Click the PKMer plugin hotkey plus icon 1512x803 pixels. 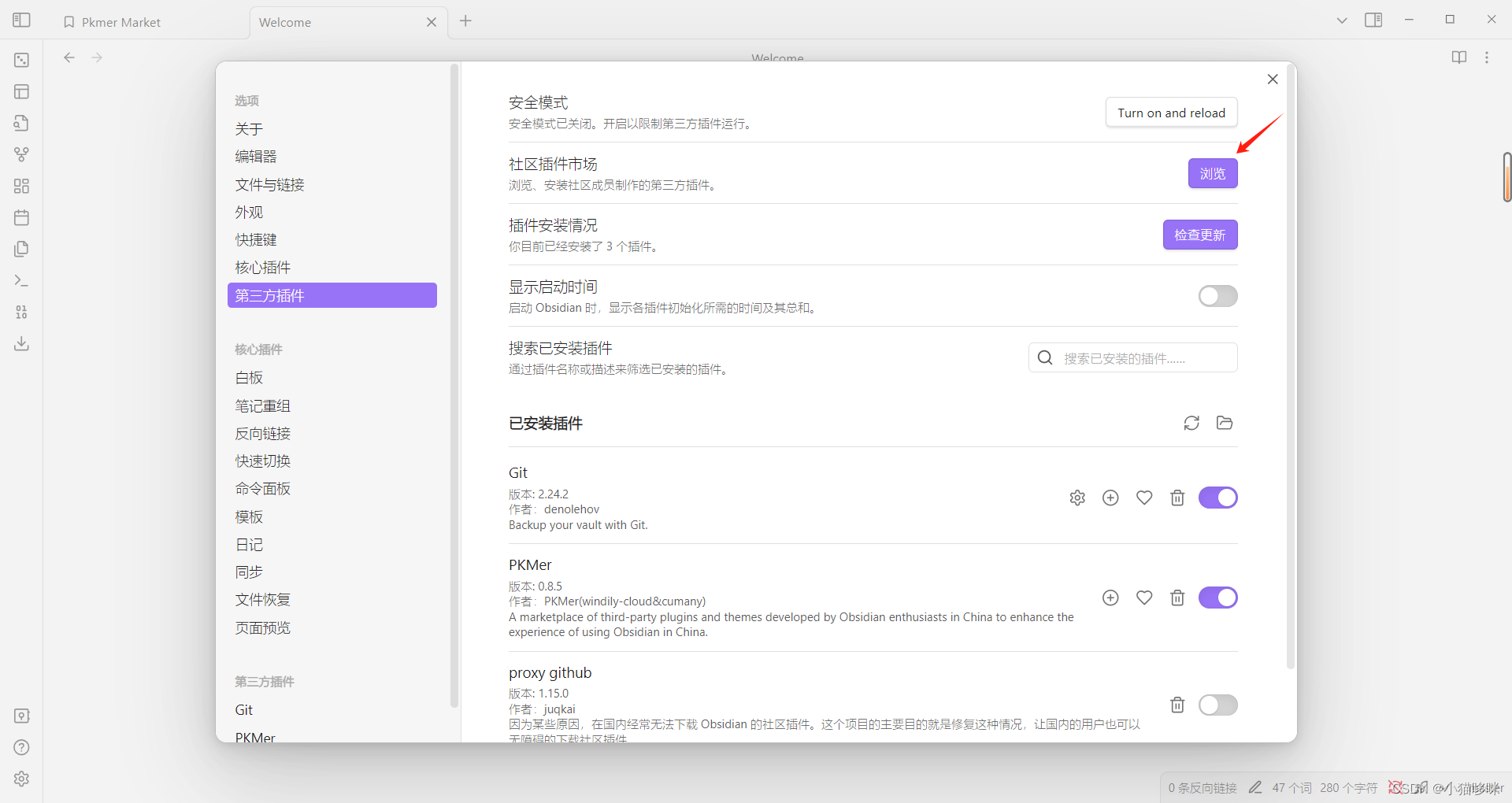[x=1110, y=598]
